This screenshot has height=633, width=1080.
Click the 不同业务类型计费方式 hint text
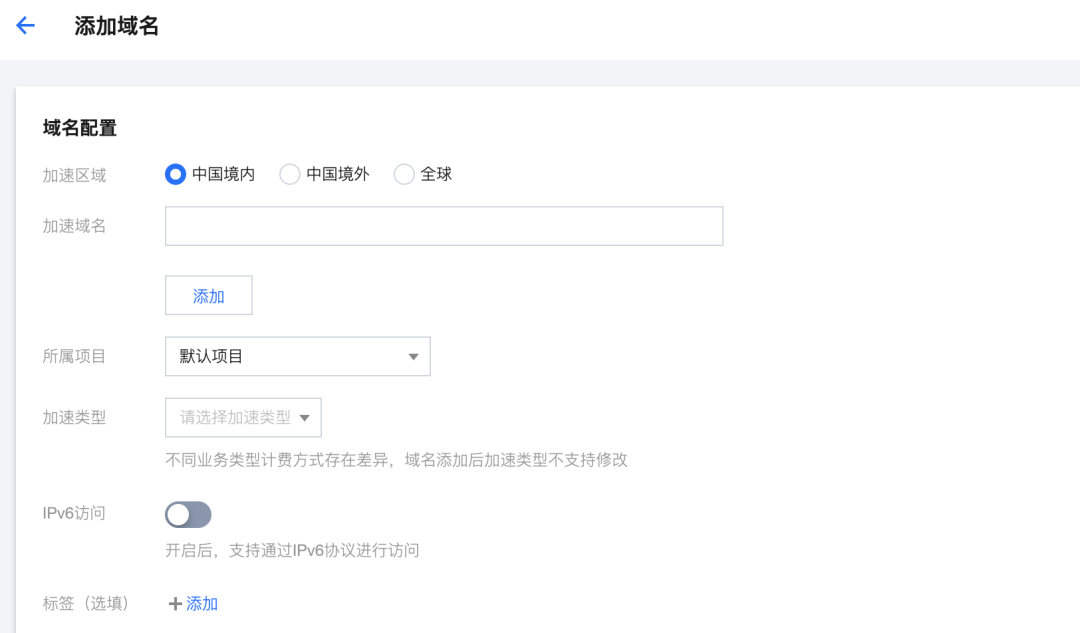coord(396,460)
